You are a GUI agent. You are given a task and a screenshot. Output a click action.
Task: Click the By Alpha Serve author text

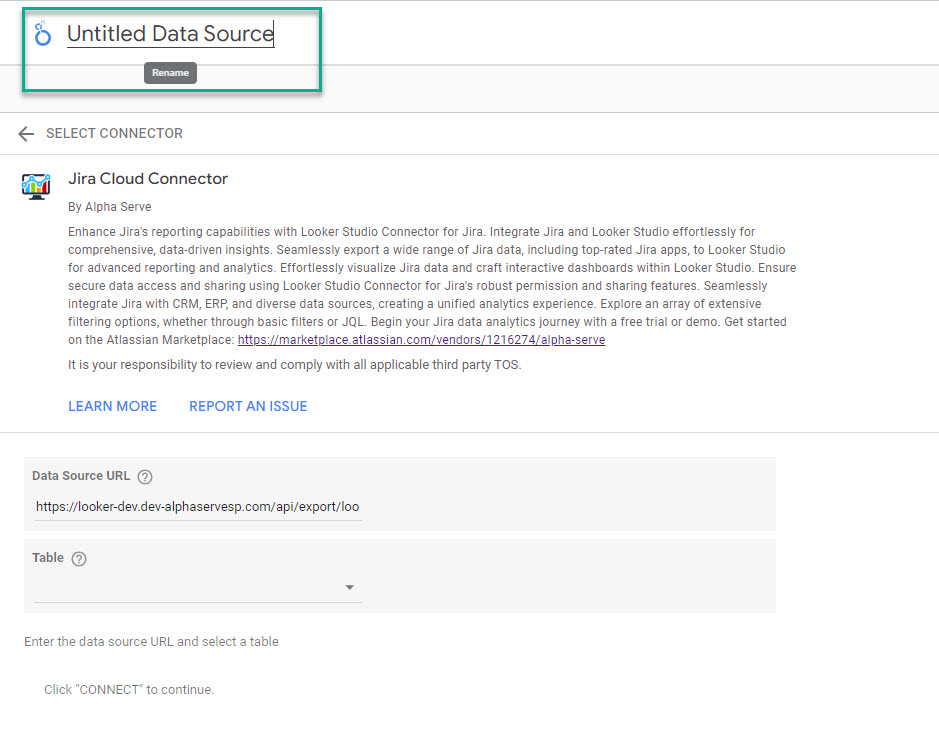[x=110, y=207]
